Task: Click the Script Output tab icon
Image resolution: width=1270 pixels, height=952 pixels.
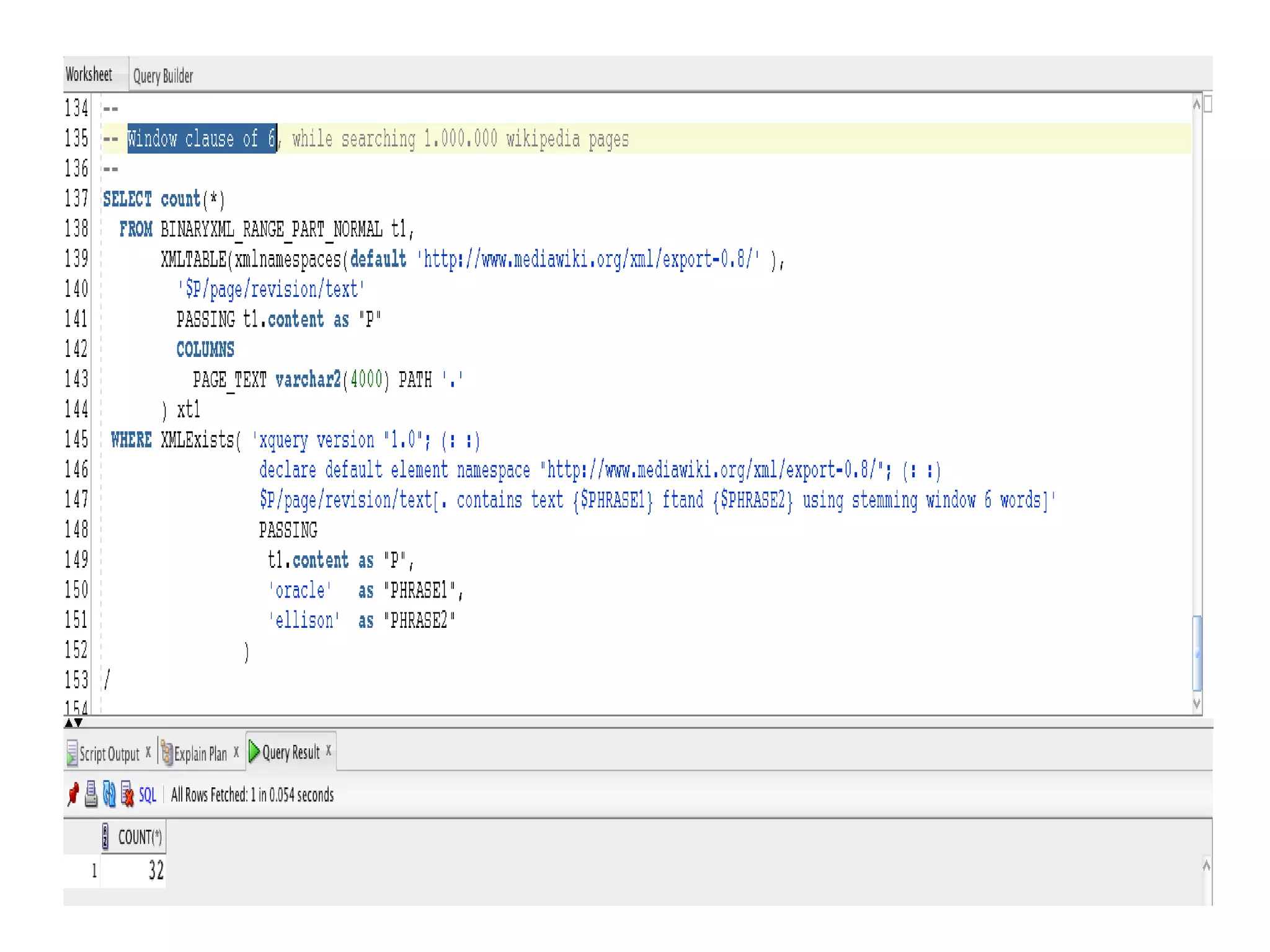Action: [72, 753]
